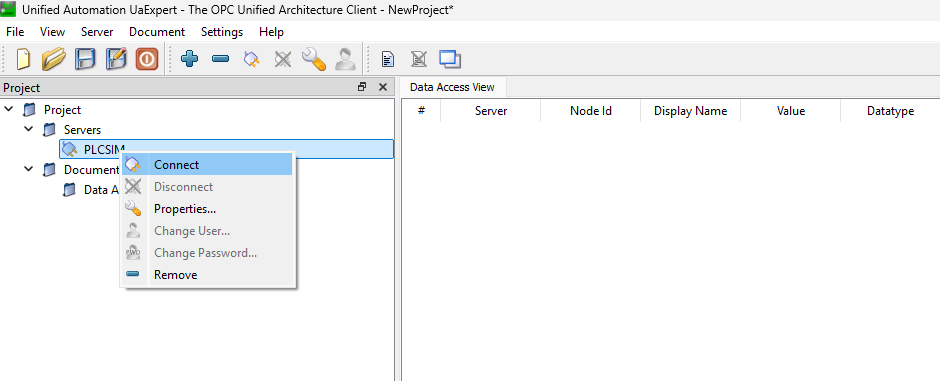Open the Server menu
Image resolution: width=940 pixels, height=381 pixels.
pos(97,32)
